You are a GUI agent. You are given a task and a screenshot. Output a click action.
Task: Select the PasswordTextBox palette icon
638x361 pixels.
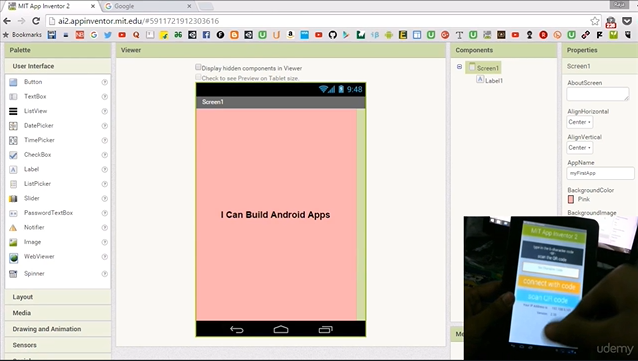click(x=13, y=213)
